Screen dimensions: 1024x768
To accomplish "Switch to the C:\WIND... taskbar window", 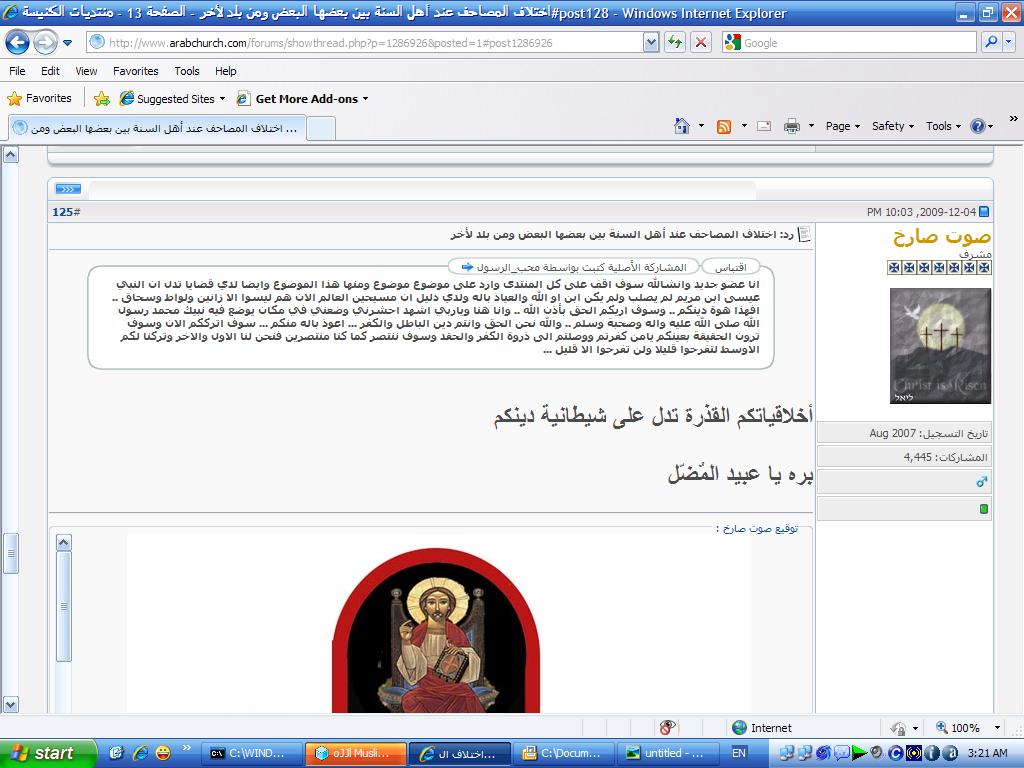I will pos(251,754).
